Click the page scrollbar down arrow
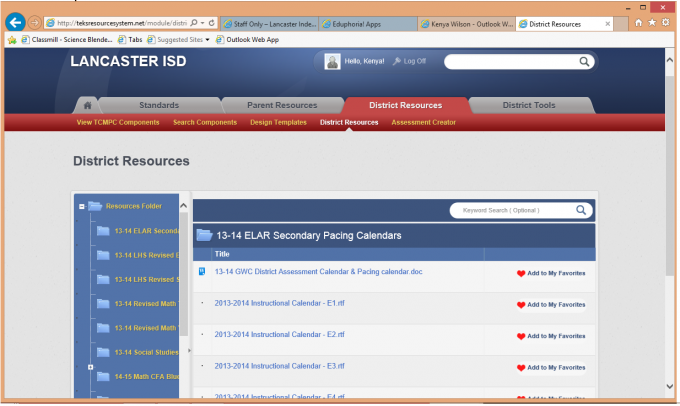Image resolution: width=680 pixels, height=406 pixels. [x=670, y=386]
